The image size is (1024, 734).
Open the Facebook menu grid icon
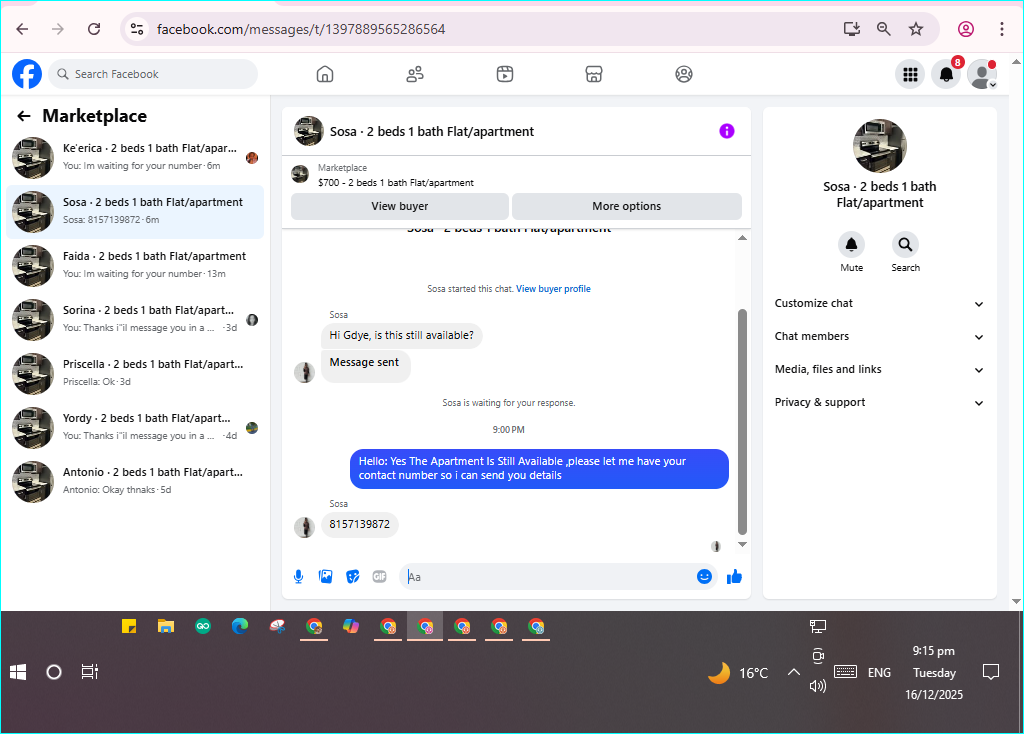click(910, 74)
